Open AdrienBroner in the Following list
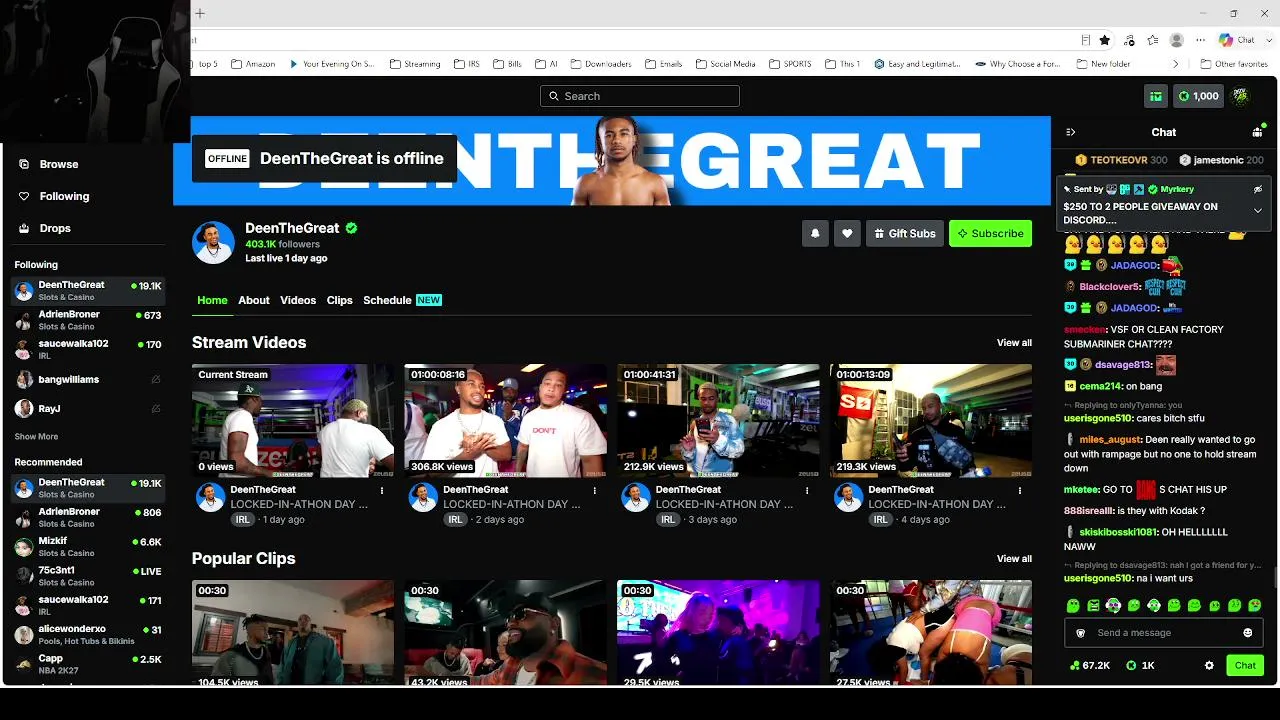This screenshot has height=720, width=1280. [88, 320]
